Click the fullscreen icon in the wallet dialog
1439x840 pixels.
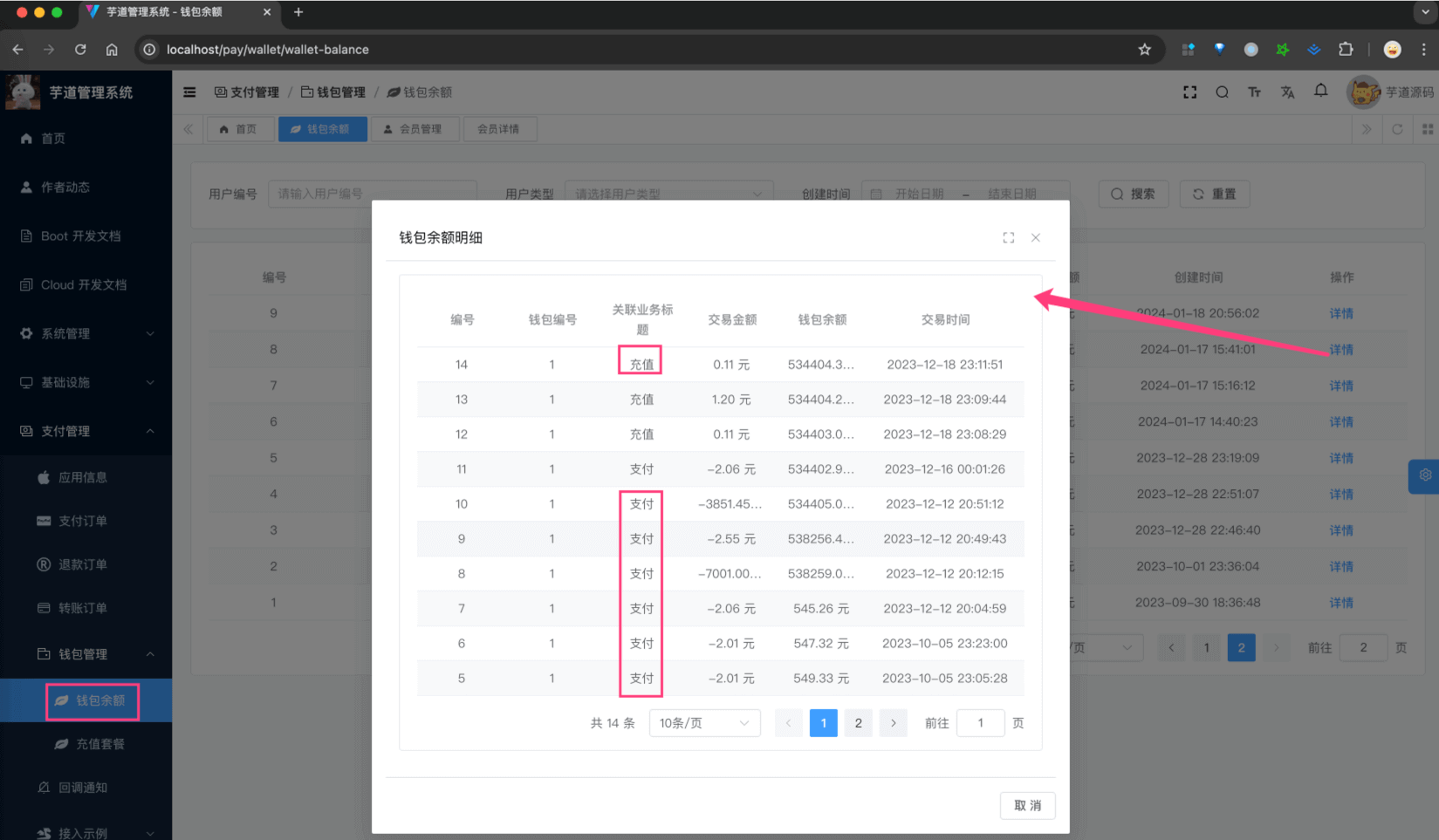1008,237
